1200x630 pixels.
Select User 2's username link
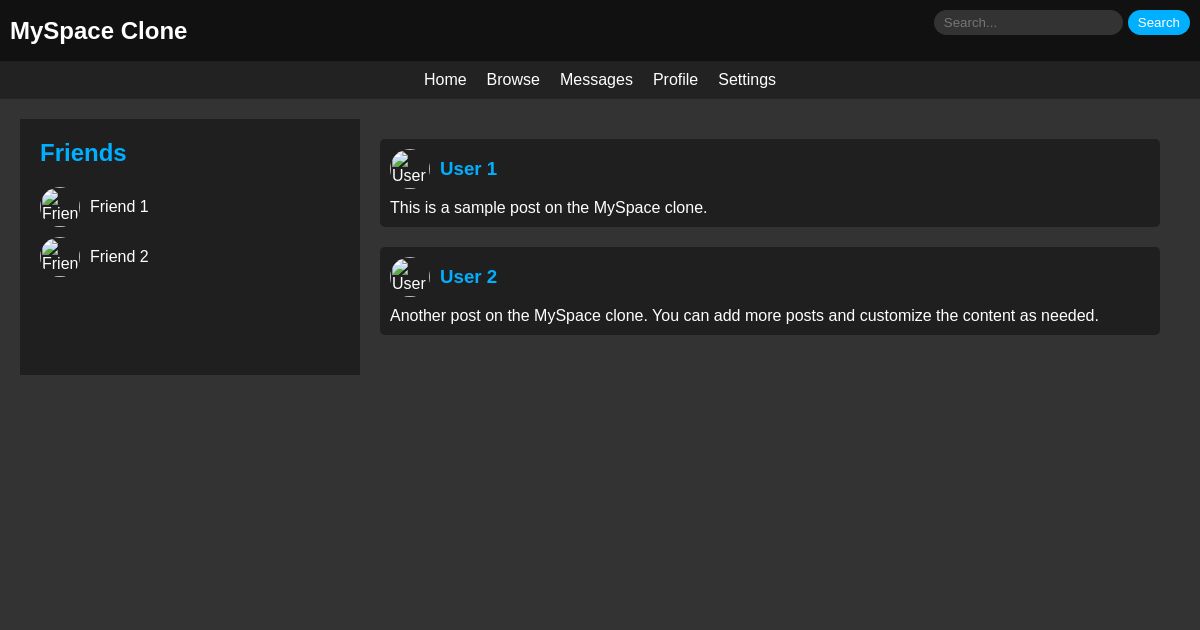(468, 277)
